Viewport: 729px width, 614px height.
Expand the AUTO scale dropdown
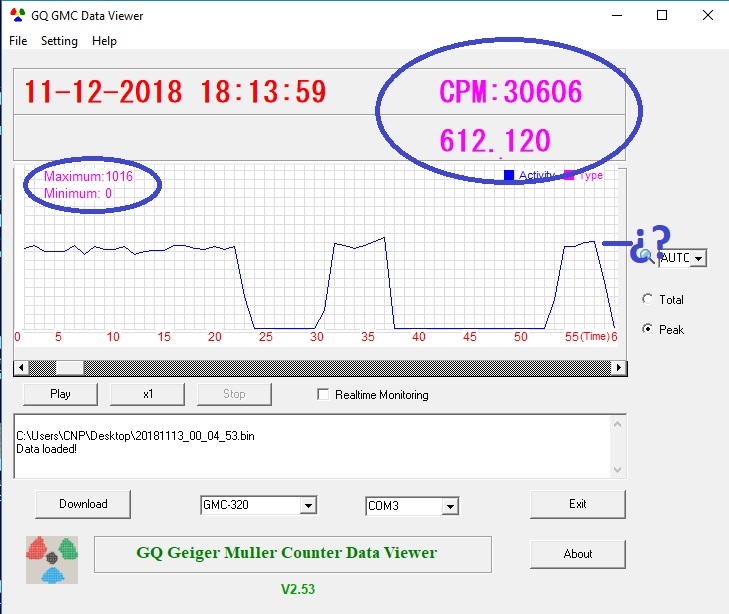click(x=698, y=258)
